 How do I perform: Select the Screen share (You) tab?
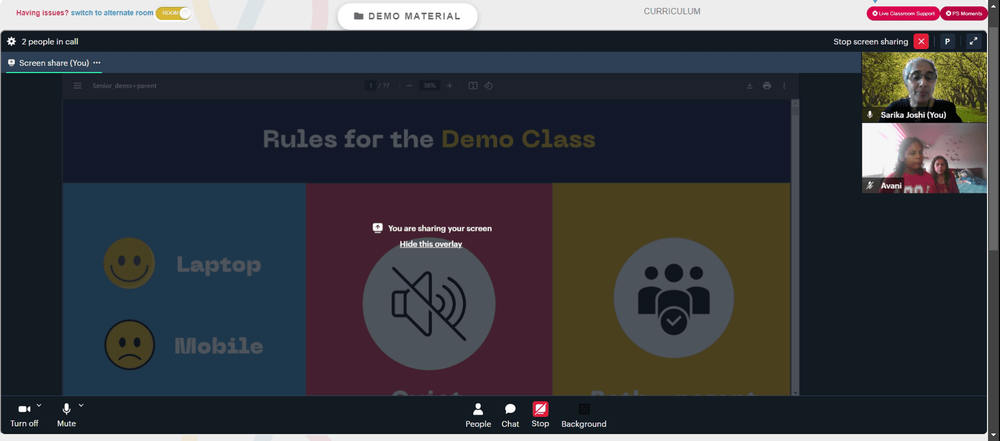click(x=54, y=63)
